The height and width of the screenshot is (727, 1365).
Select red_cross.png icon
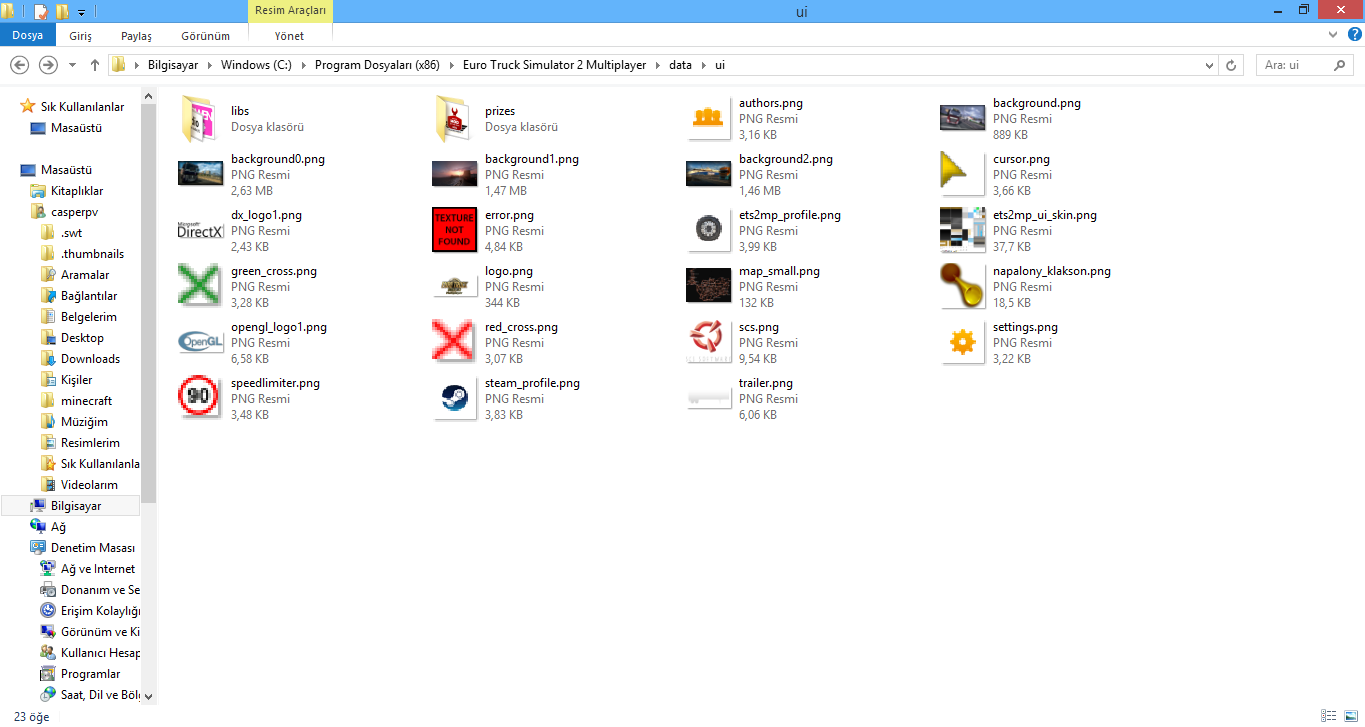454,341
